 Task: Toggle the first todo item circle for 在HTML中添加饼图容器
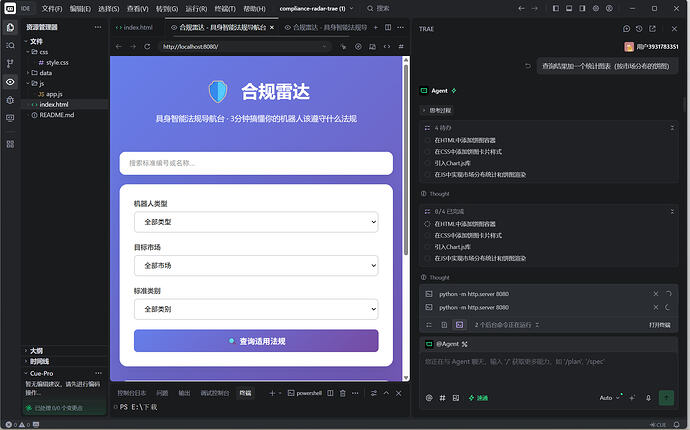tap(427, 140)
